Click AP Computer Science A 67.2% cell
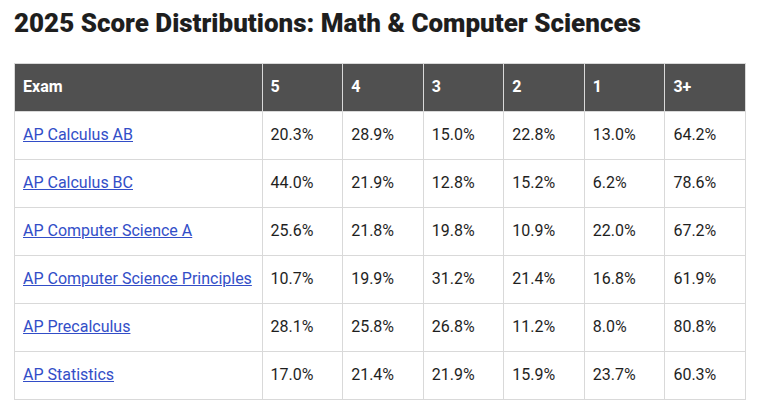Image resolution: width=760 pixels, height=413 pixels. pos(695,231)
